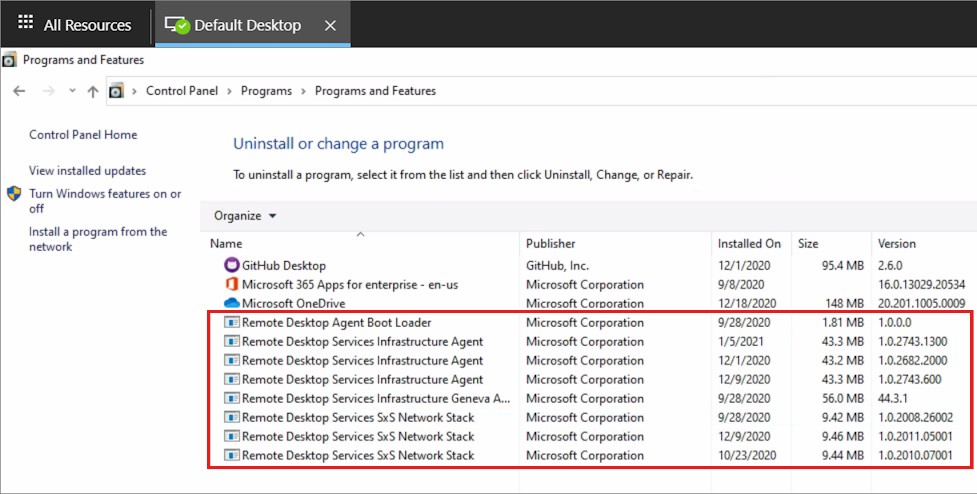Select Microsoft 365 Apps for enterprise - en-us
Image resolution: width=977 pixels, height=494 pixels.
pos(350,285)
